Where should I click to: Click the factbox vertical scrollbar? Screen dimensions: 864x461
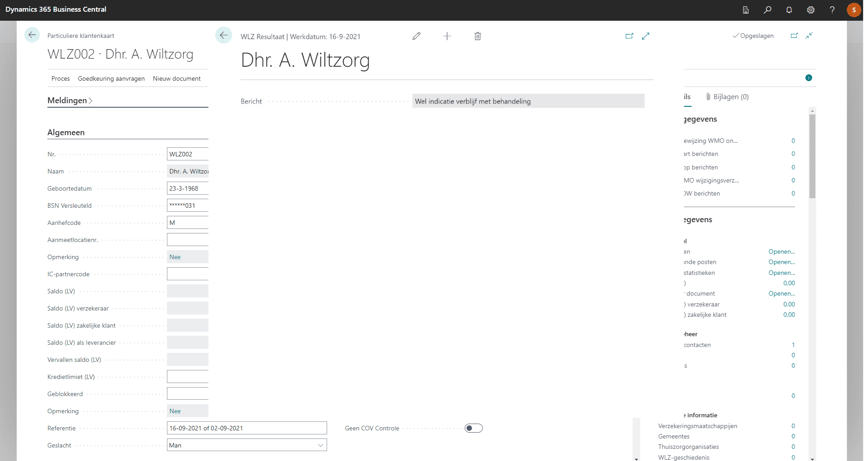tap(812, 156)
